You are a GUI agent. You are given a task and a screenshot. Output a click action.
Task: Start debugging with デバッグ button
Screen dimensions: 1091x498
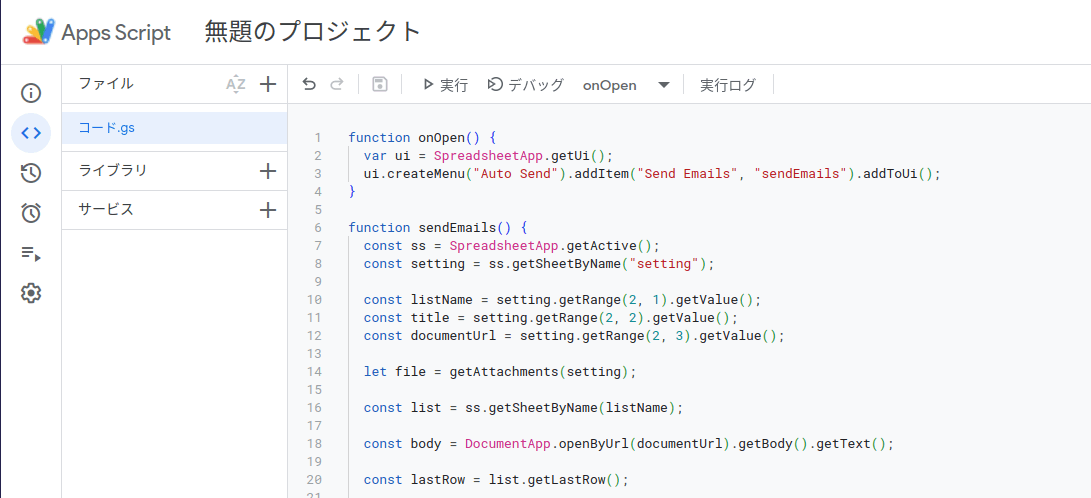[x=525, y=85]
